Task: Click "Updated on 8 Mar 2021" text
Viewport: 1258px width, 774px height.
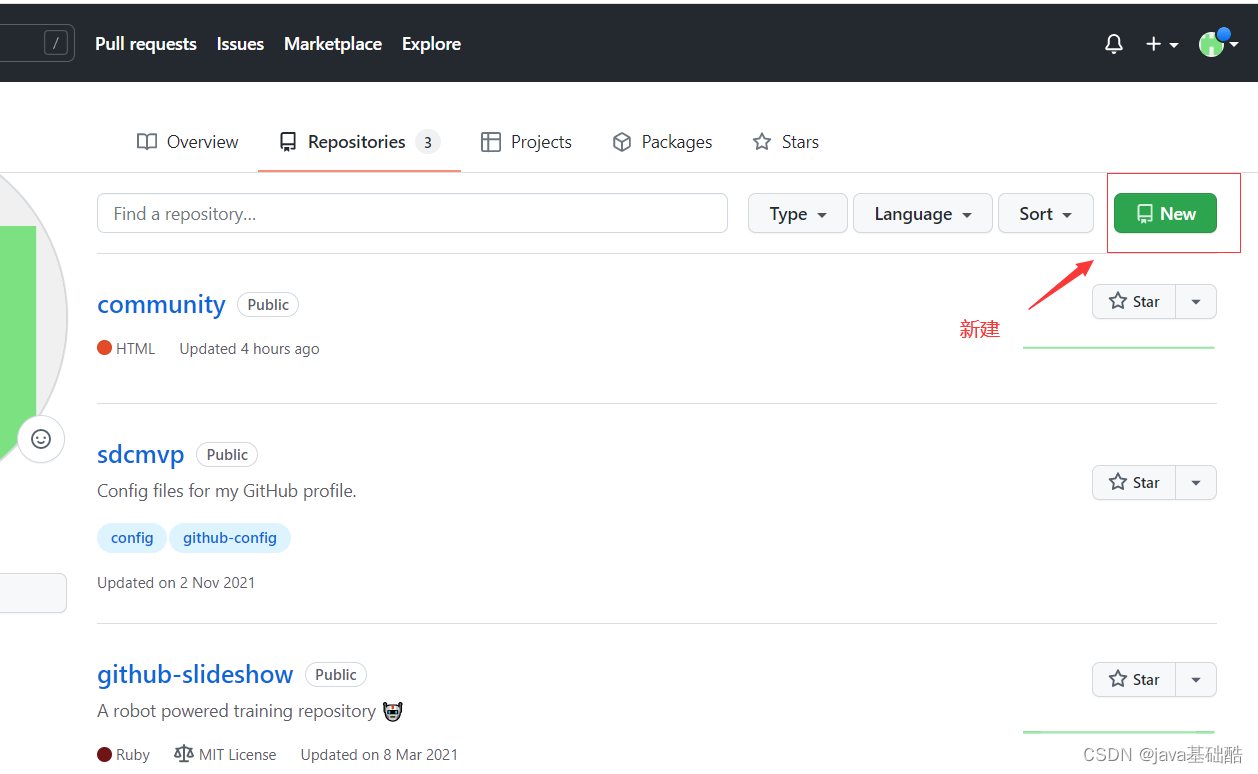Action: pyautogui.click(x=379, y=755)
